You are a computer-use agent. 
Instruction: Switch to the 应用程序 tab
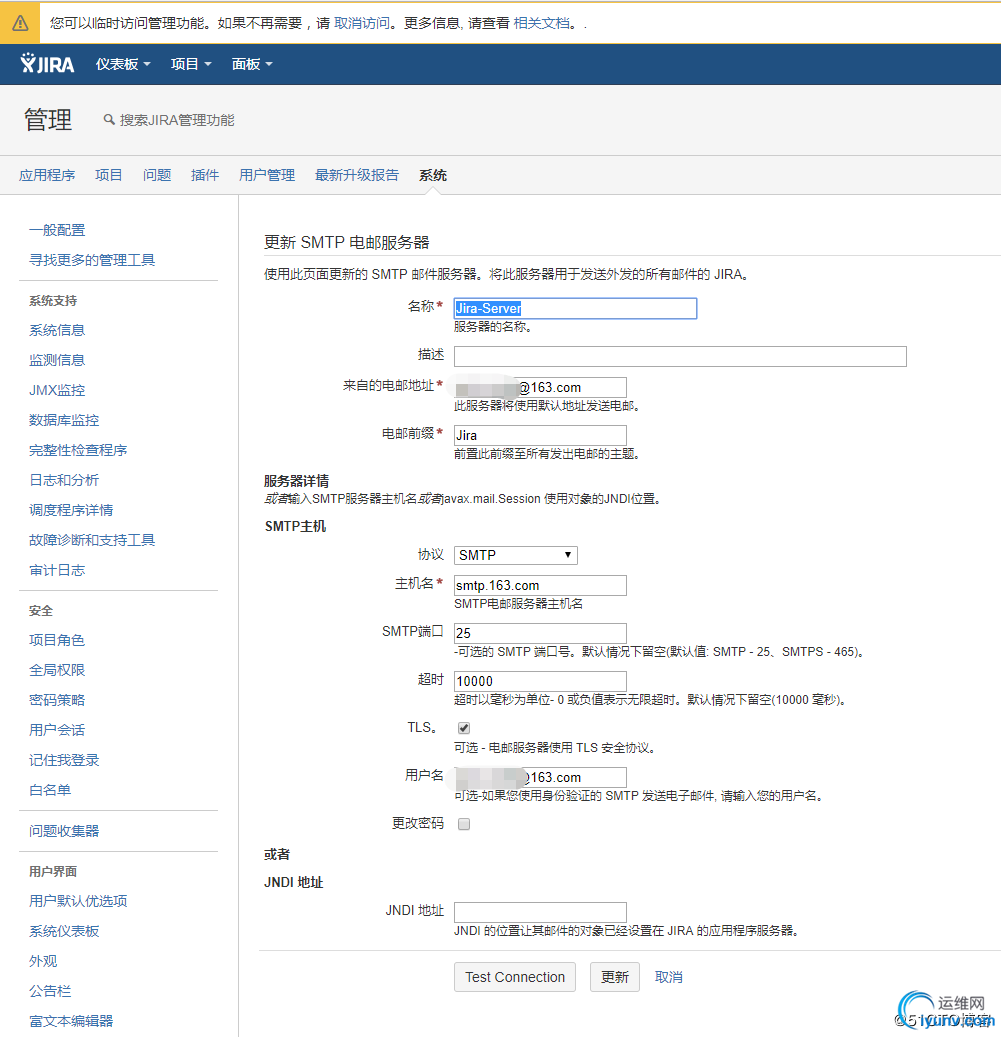tap(47, 175)
